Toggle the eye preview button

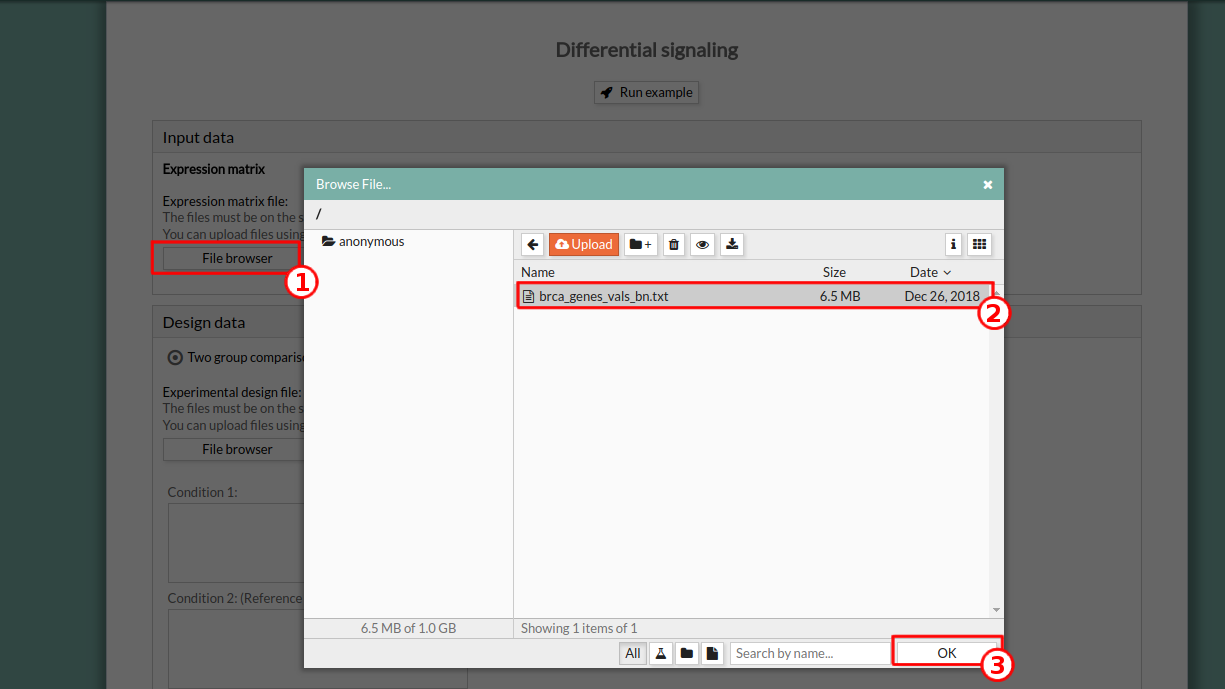[x=703, y=244]
